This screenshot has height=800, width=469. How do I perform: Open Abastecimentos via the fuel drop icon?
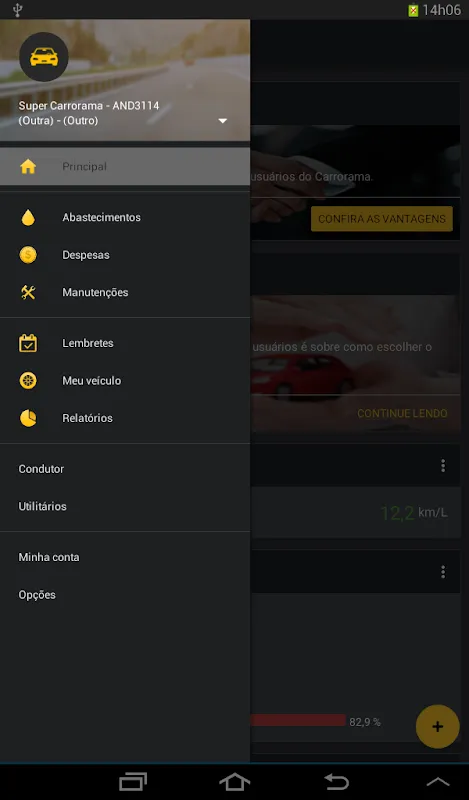click(28, 217)
